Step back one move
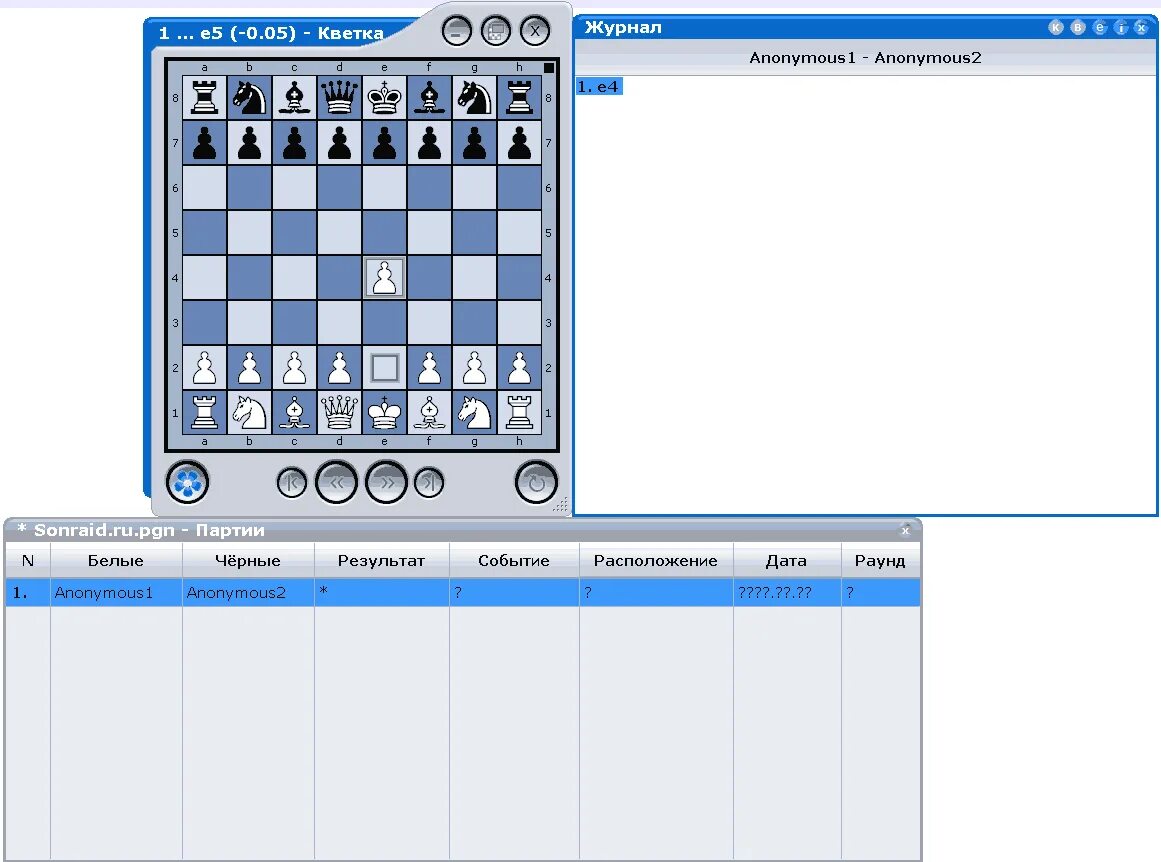The width and height of the screenshot is (1161, 862). [x=336, y=483]
